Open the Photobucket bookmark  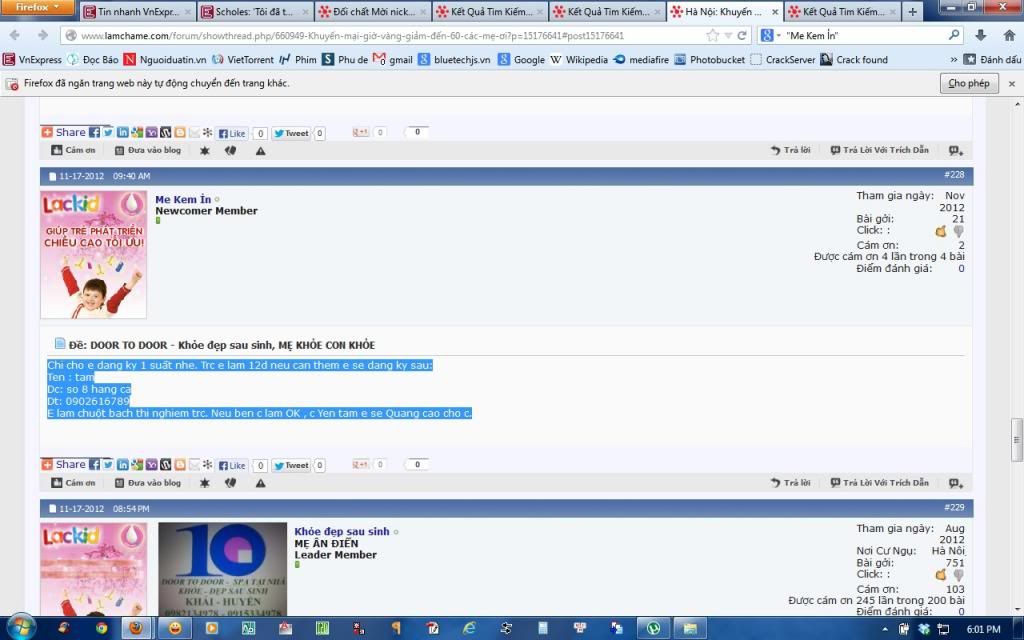pos(710,59)
